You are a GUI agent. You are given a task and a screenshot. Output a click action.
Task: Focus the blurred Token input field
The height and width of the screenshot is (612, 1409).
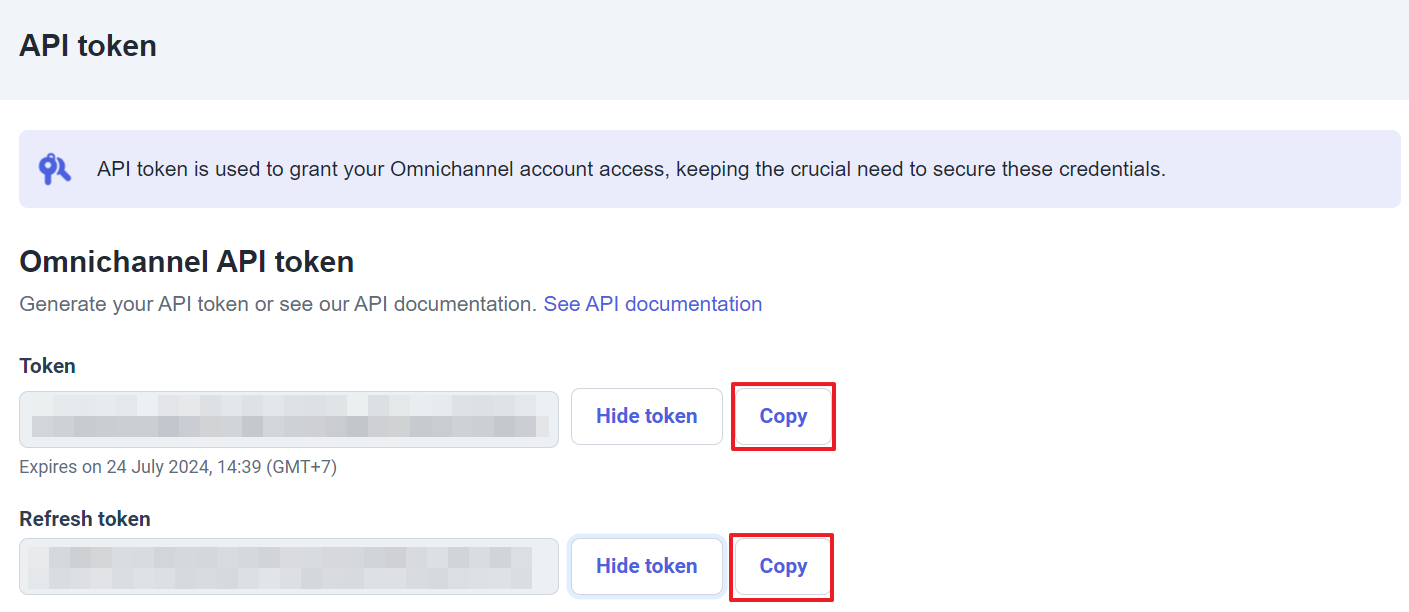[x=289, y=419]
